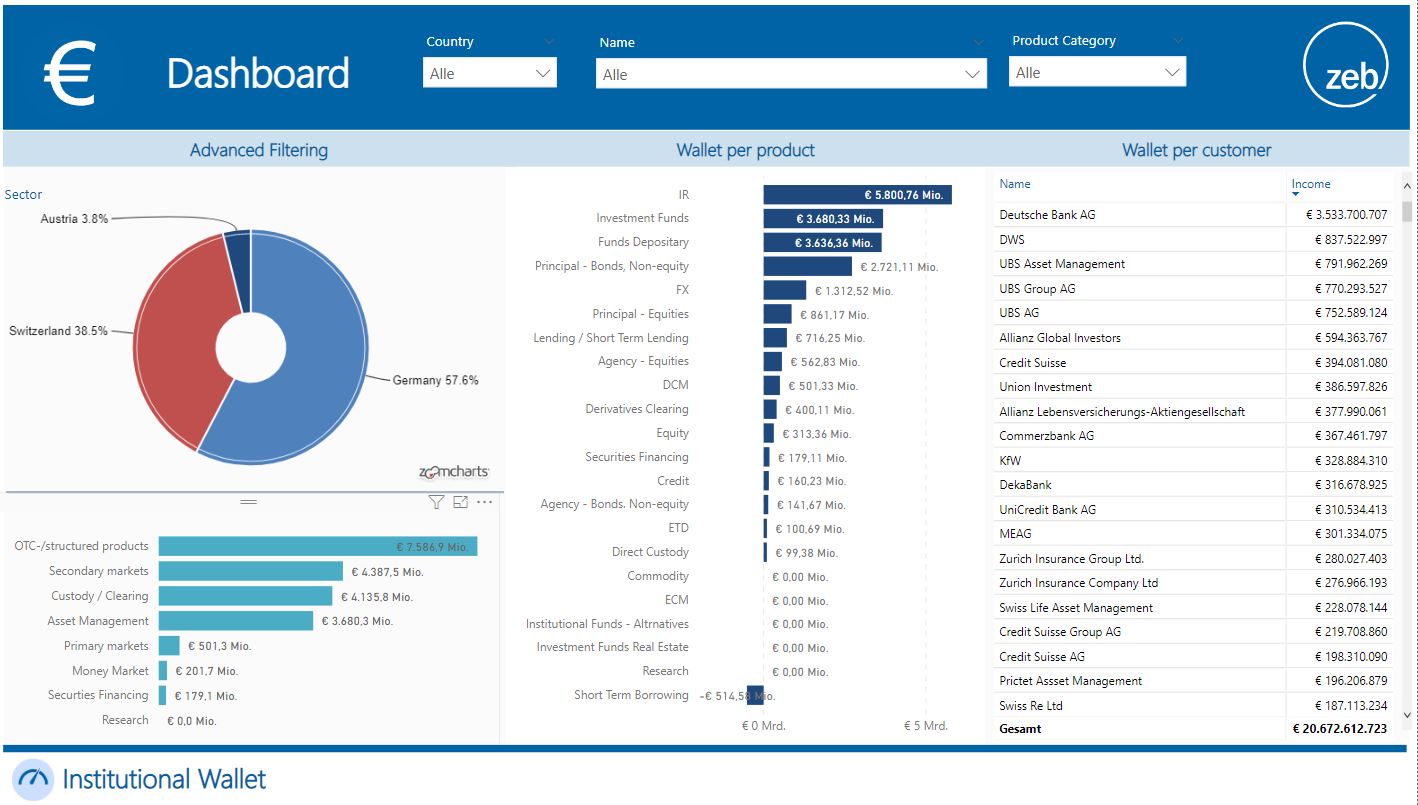Click the Euro symbol icon

point(70,74)
